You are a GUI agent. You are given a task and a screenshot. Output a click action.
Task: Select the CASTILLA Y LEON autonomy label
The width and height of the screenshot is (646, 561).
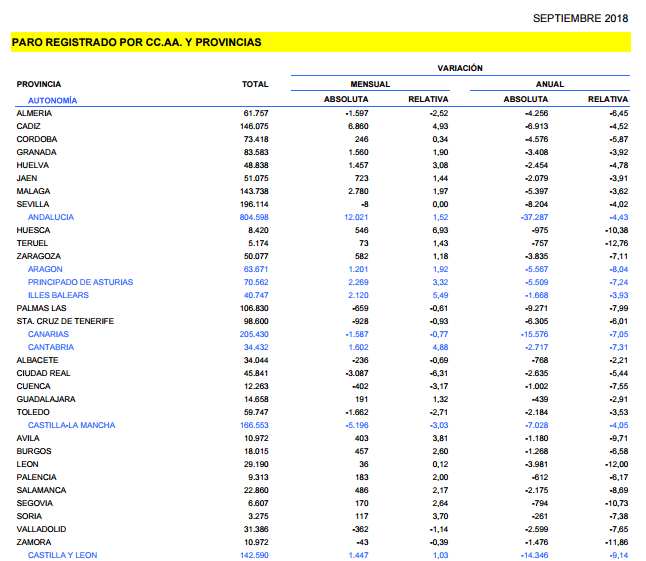click(x=62, y=555)
